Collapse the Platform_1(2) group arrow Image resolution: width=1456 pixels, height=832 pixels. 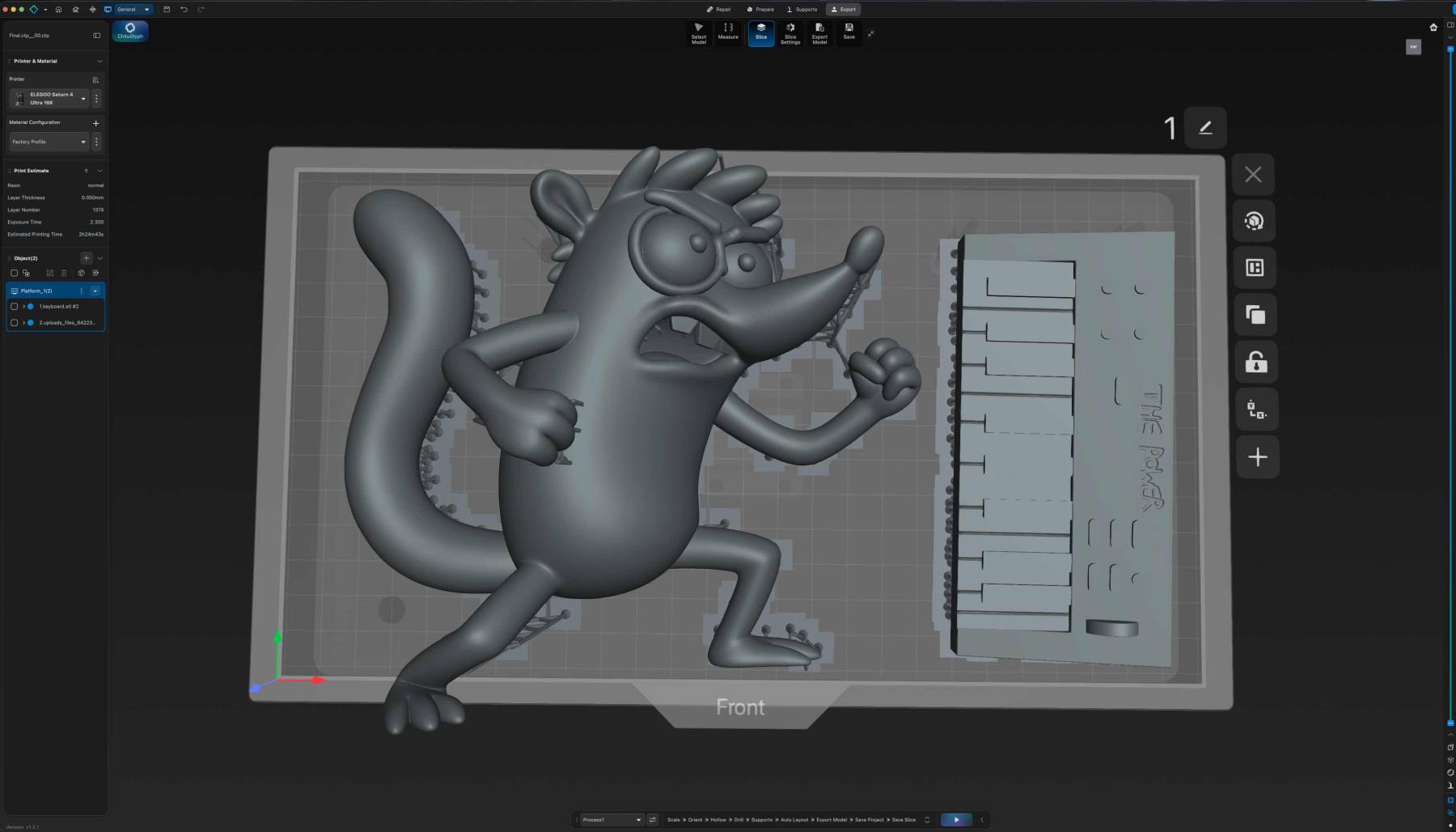click(x=95, y=291)
